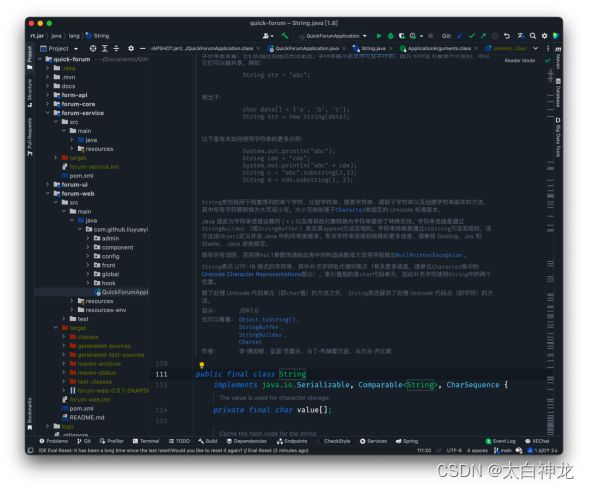Open the Services tool window tab
This screenshot has width=589, height=489.
(x=373, y=441)
